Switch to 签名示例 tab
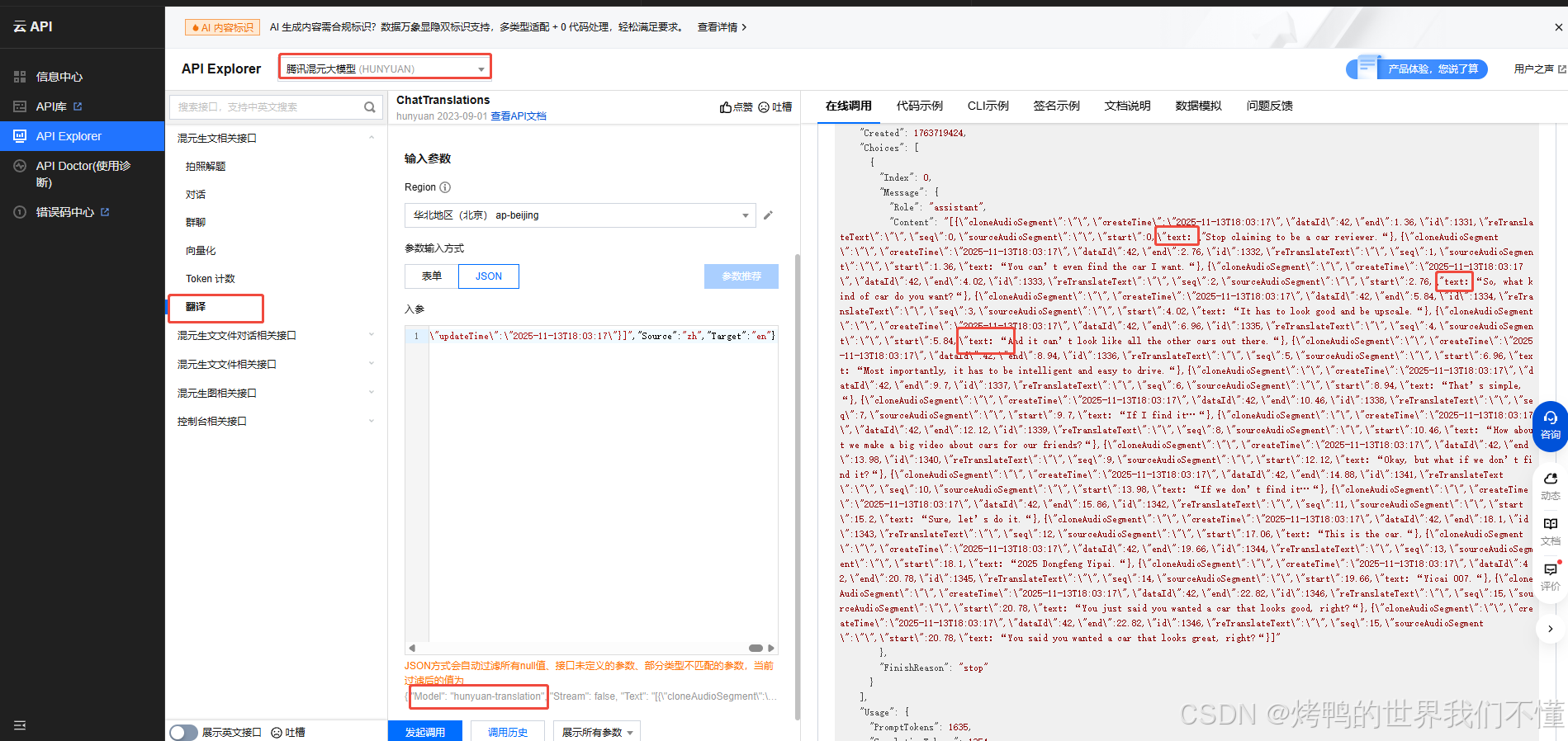 [x=1057, y=106]
